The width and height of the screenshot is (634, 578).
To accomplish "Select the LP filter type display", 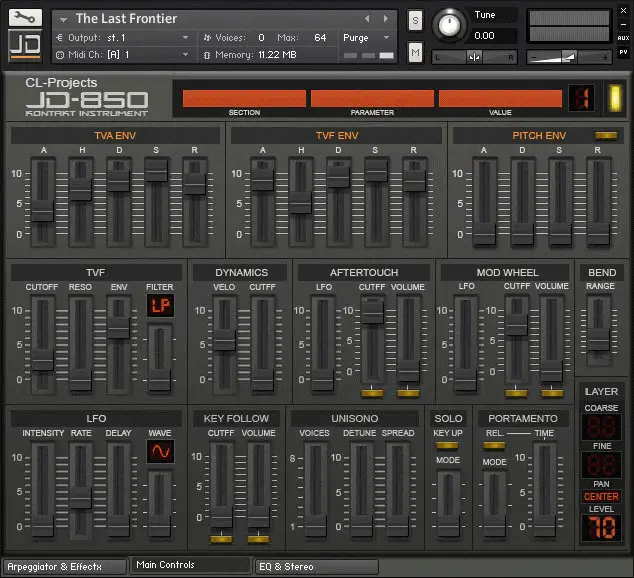I will [x=161, y=306].
